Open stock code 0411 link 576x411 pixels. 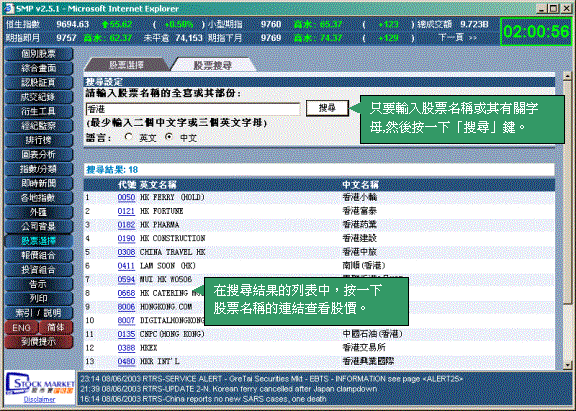coord(126,266)
